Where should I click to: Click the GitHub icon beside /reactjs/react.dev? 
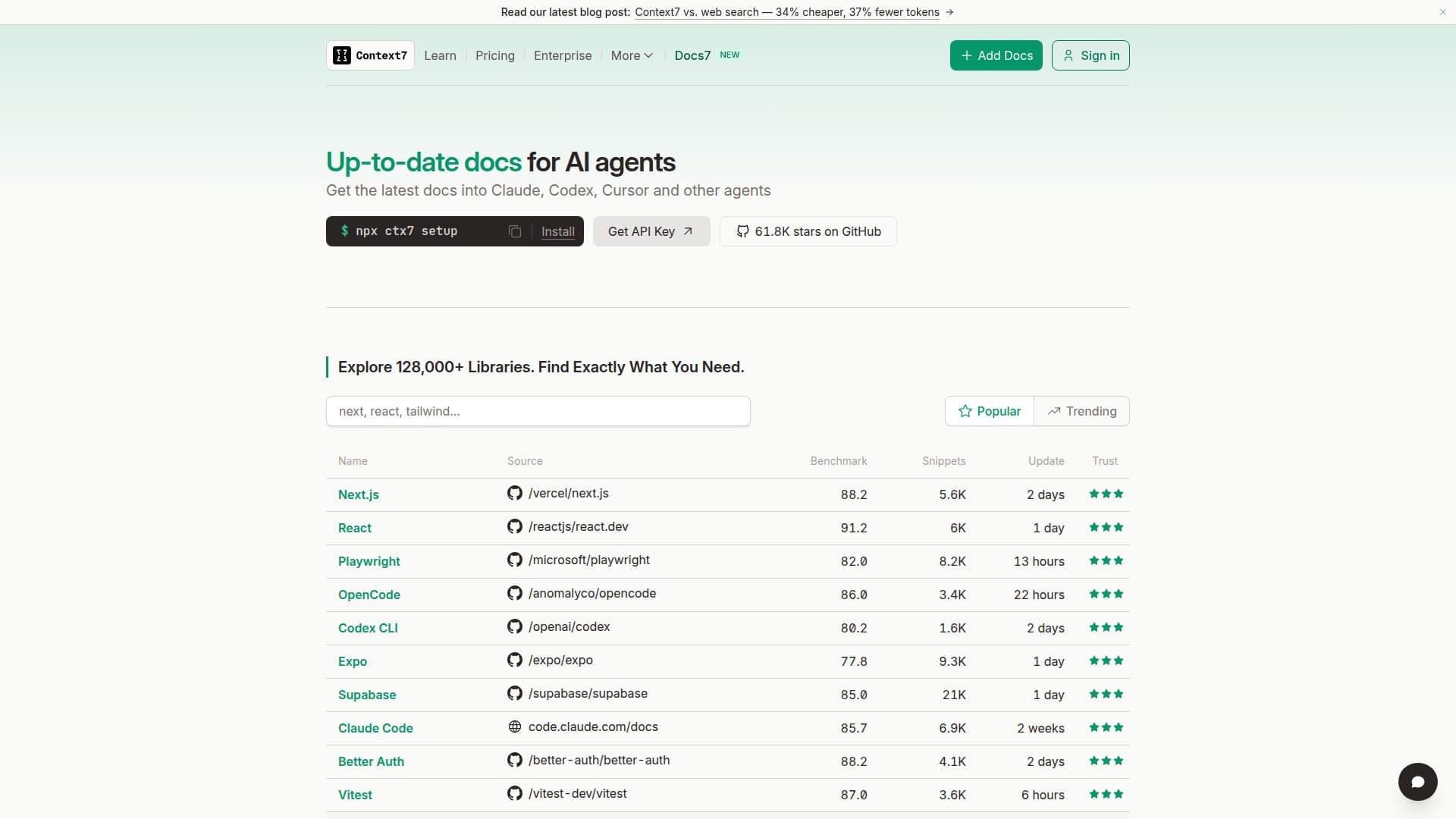tap(515, 526)
